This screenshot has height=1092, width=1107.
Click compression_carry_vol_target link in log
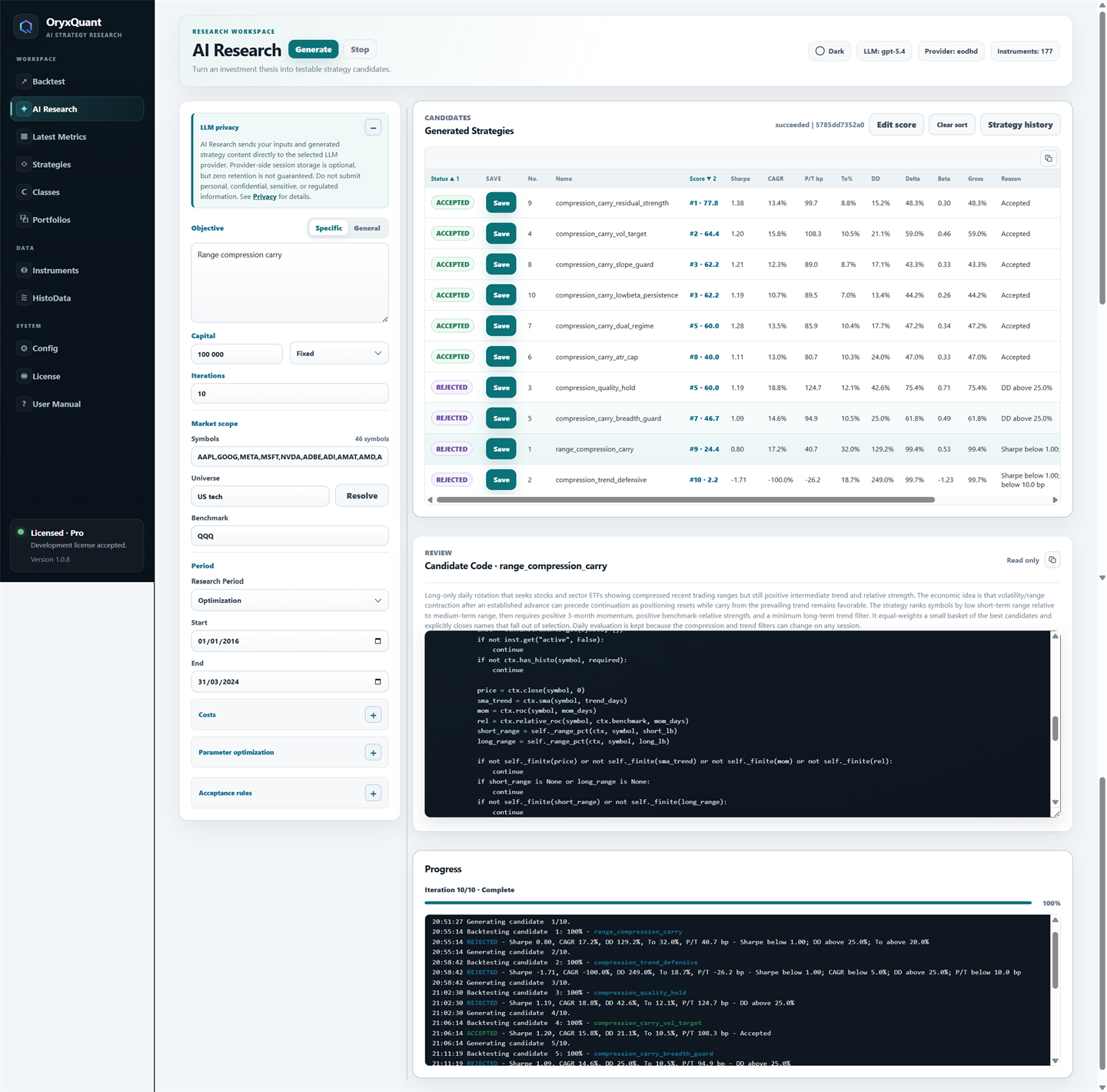[x=647, y=1024]
